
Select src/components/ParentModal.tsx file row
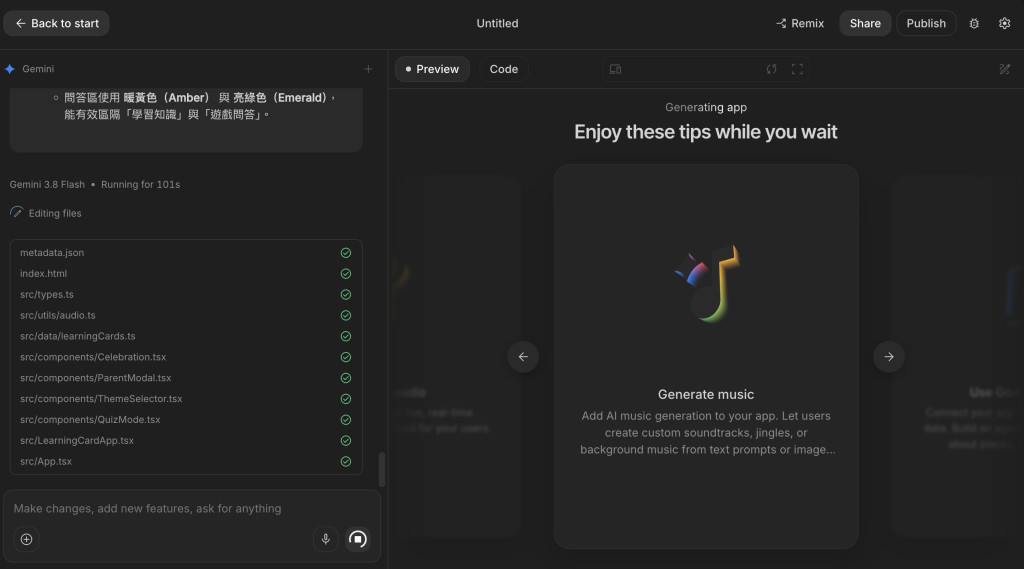pyautogui.click(x=185, y=378)
